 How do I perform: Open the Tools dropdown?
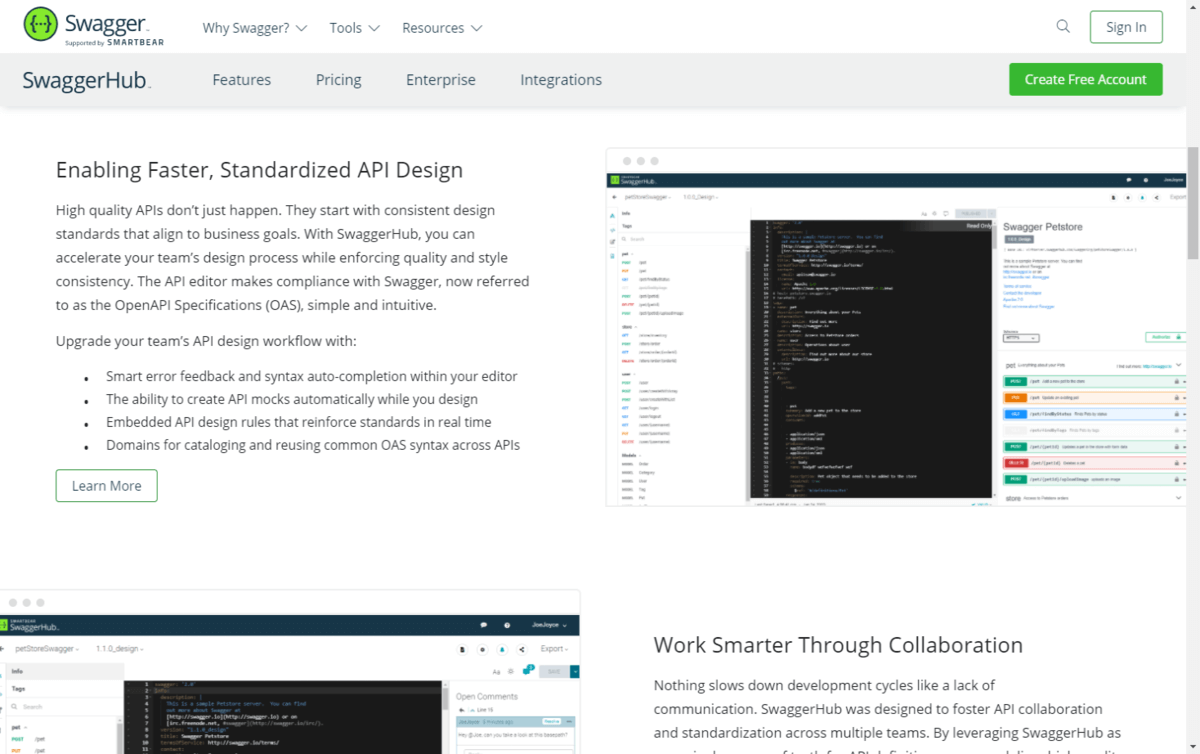(355, 28)
